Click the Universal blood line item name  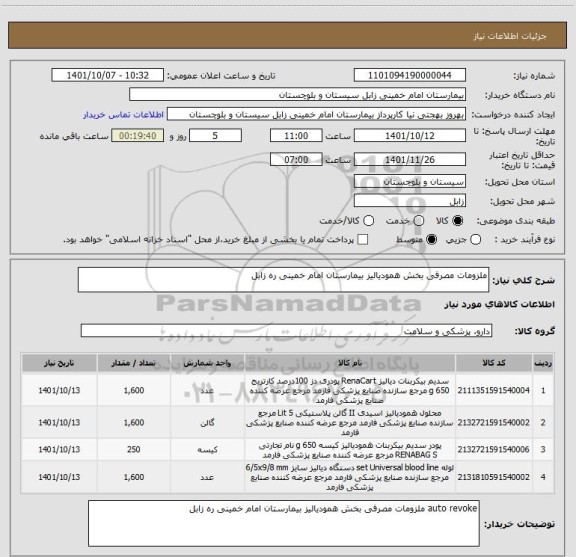(x=350, y=477)
